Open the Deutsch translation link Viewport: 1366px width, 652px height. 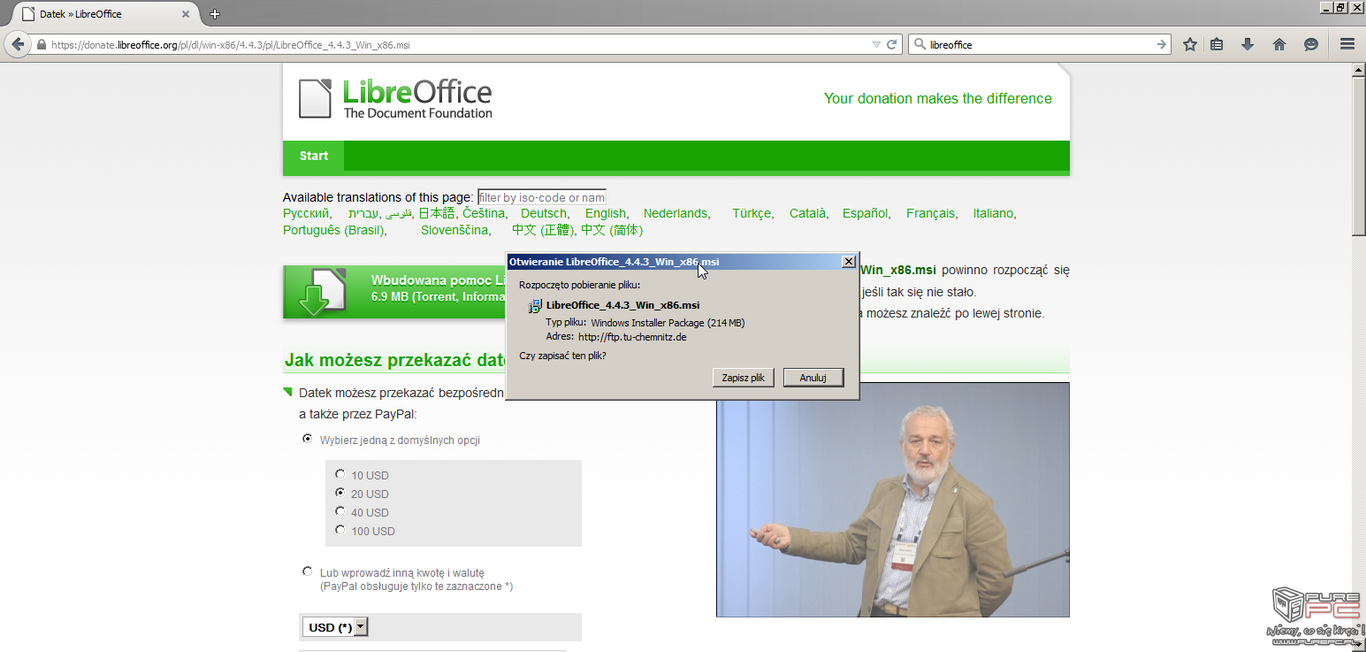[x=544, y=213]
